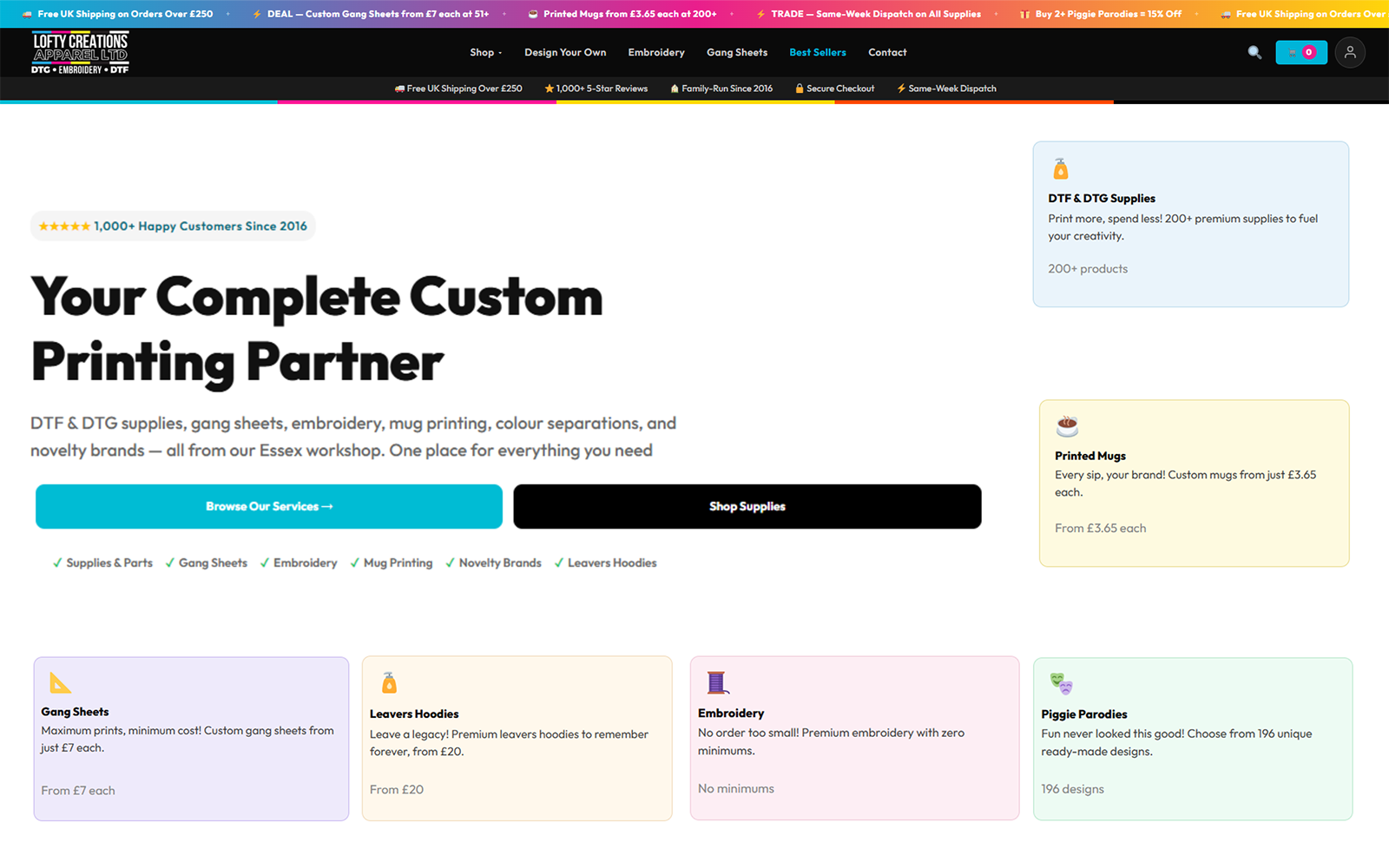This screenshot has width=1389, height=868.
Task: Click the "Your Complete Custom Printing Partner" headline
Action: click(x=317, y=329)
